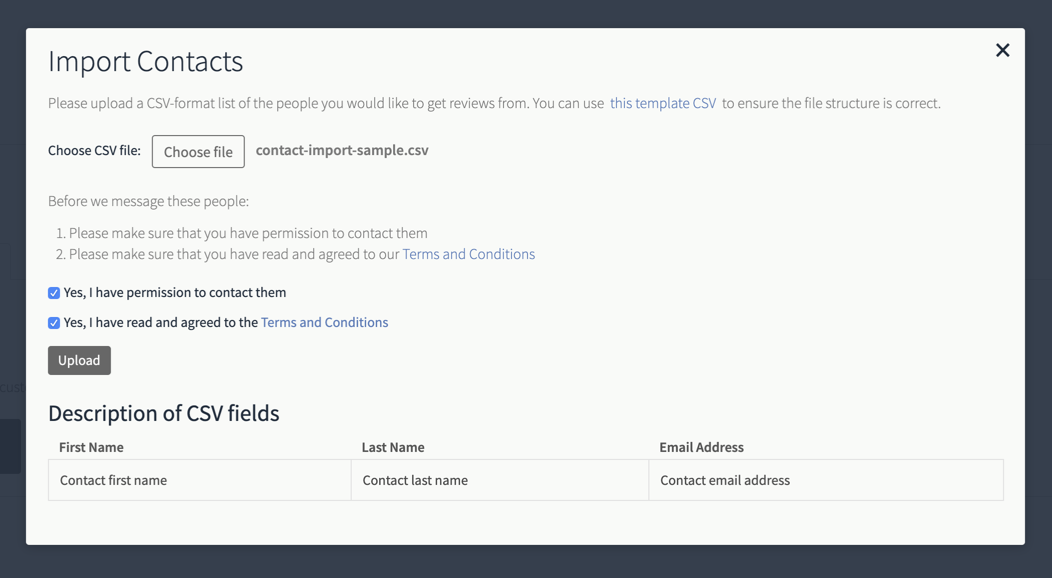The image size is (1053, 578).
Task: Click 'Before we message these people' text
Action: click(148, 201)
